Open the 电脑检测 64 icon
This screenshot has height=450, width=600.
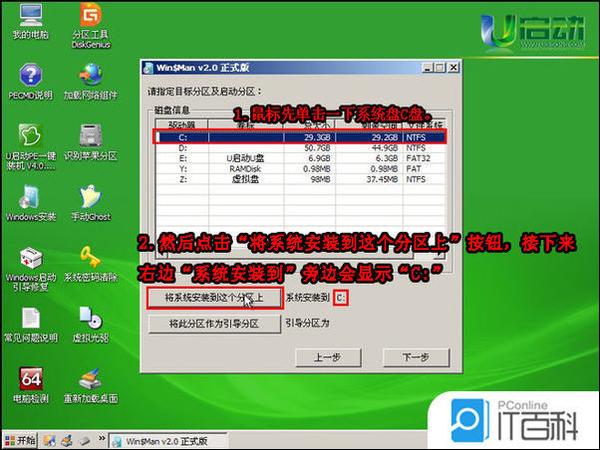pos(31,385)
